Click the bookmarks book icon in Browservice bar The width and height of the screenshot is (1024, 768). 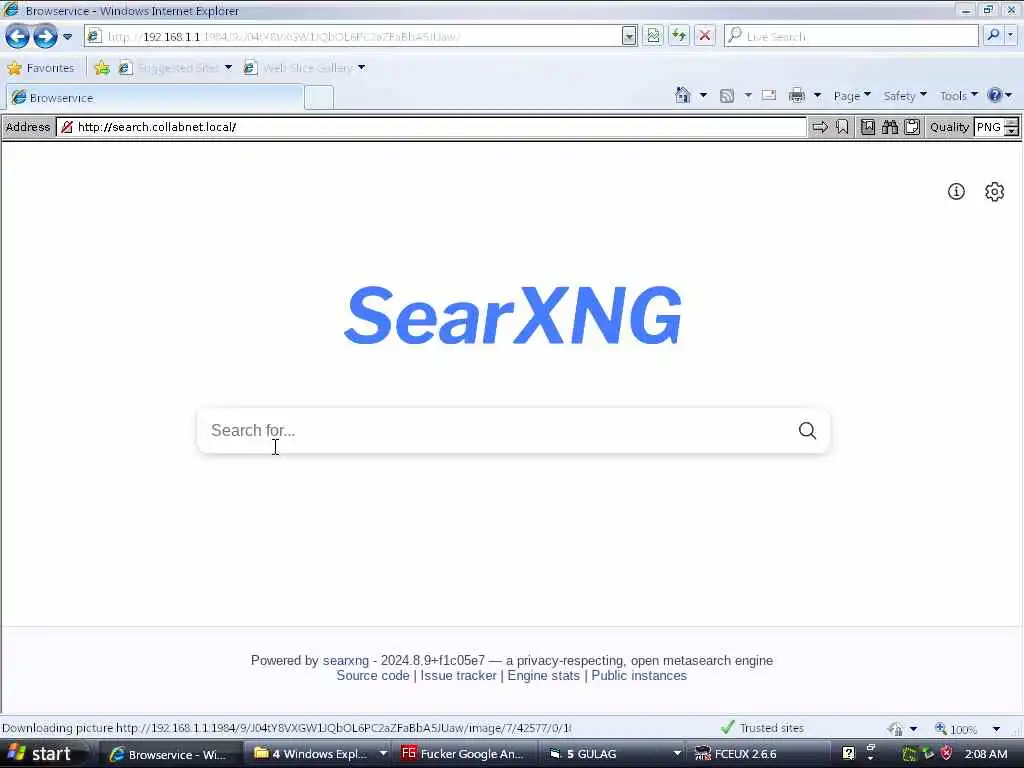click(x=868, y=127)
